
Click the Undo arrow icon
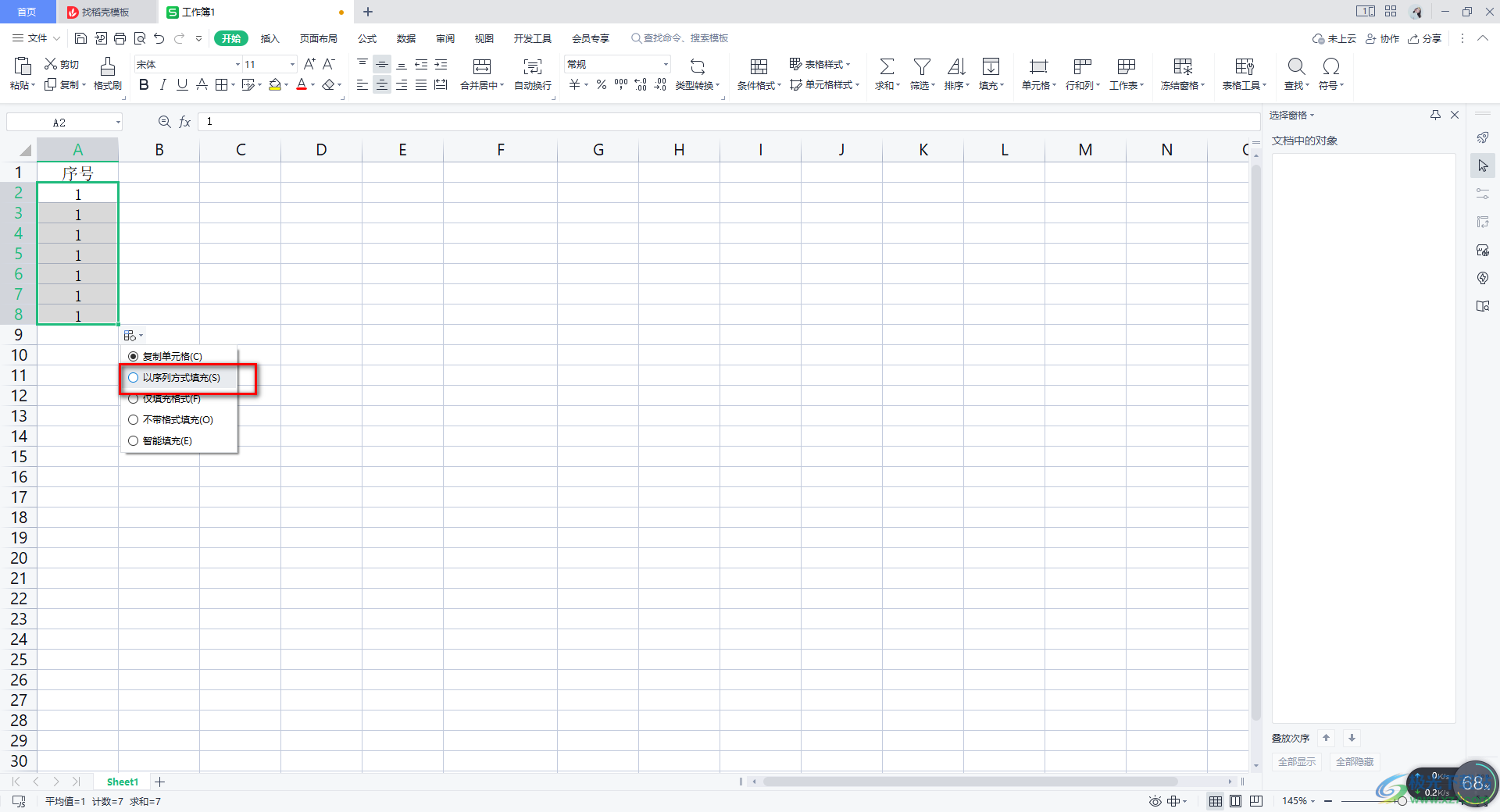tap(159, 38)
